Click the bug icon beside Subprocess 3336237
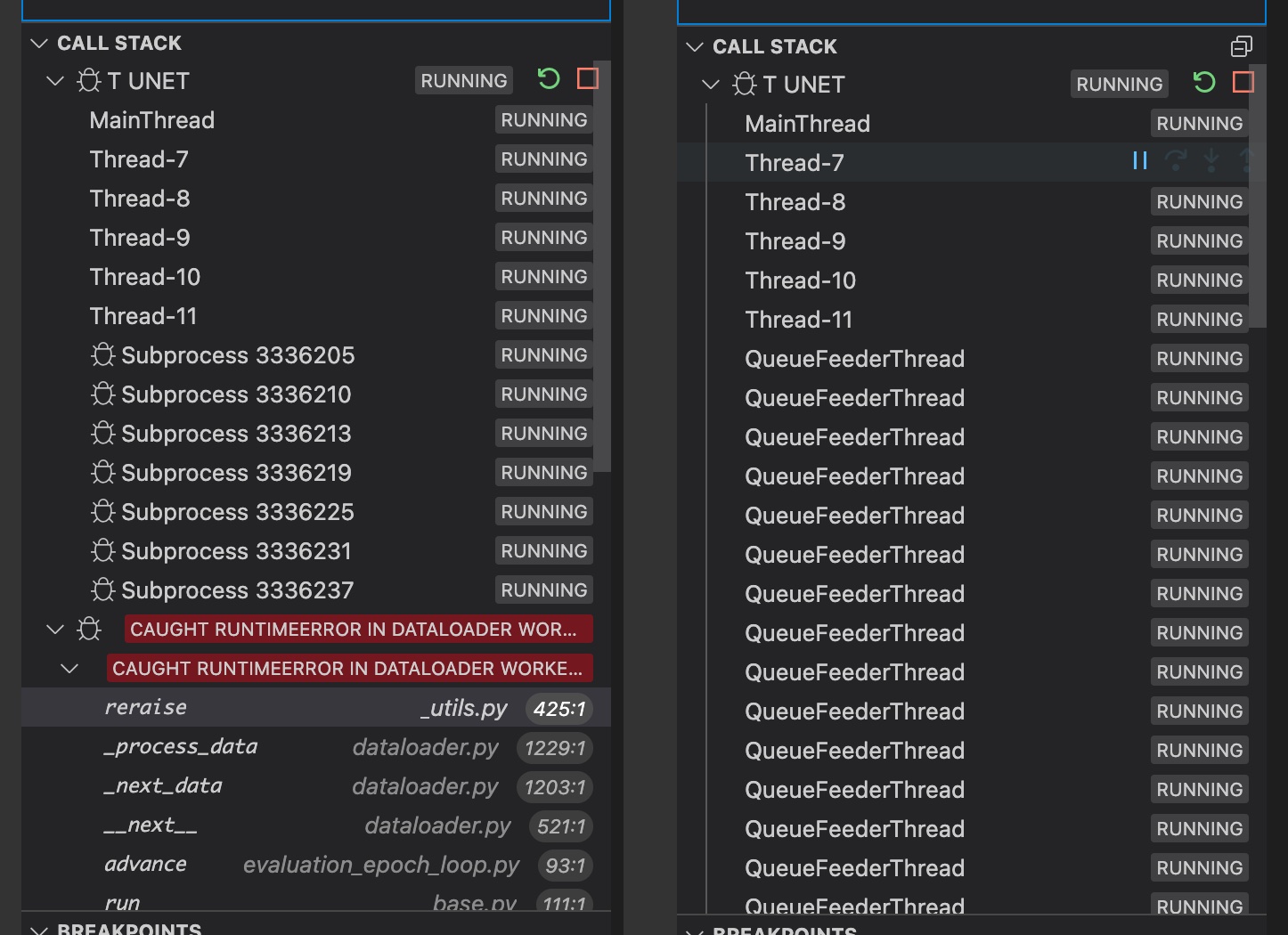This screenshot has height=935, width=1288. [x=102, y=589]
